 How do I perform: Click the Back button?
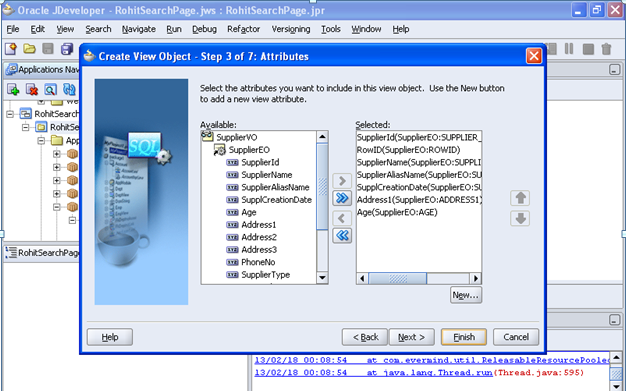coord(365,337)
